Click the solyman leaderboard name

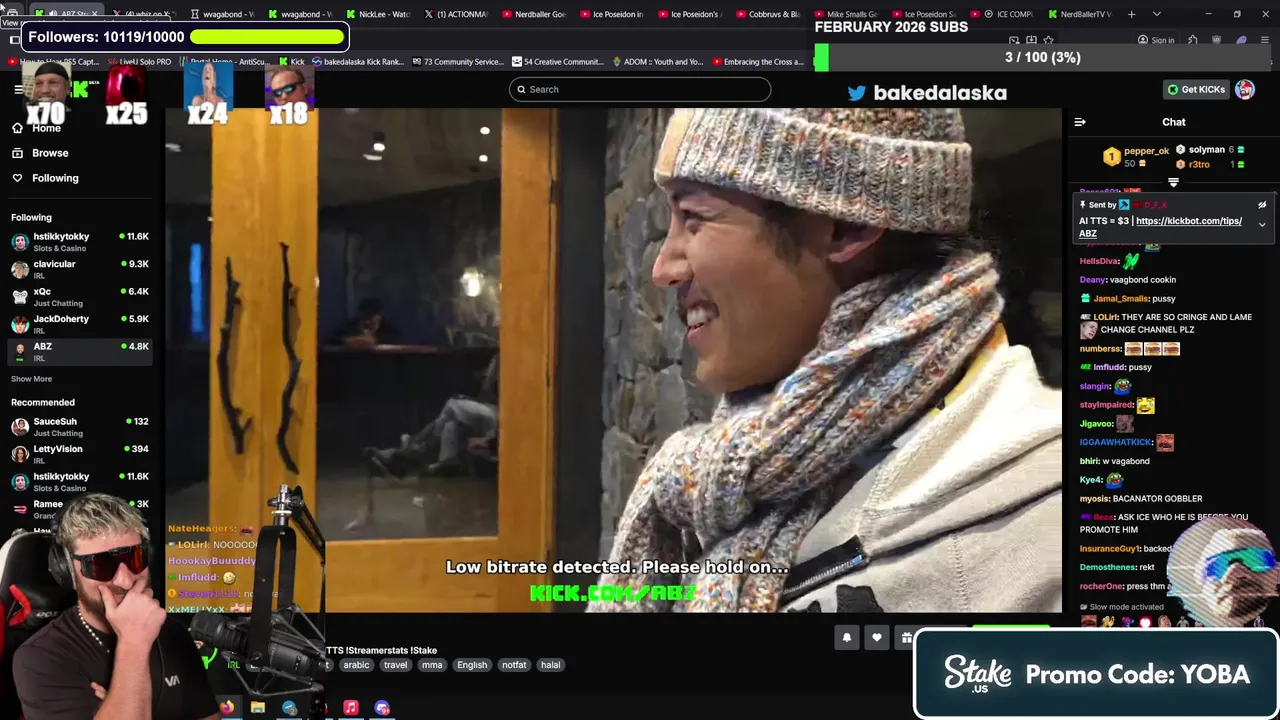point(1206,150)
